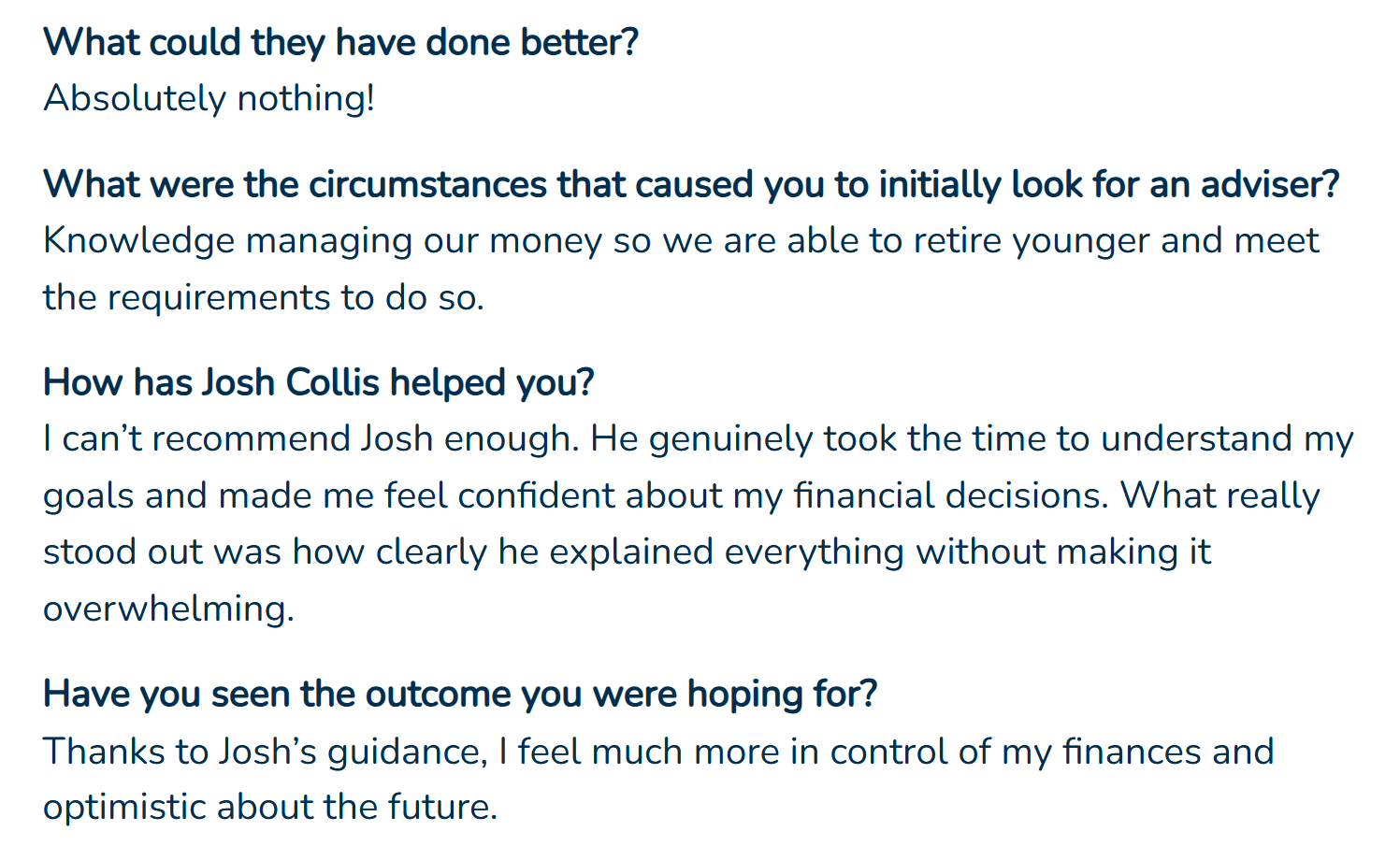This screenshot has width=1400, height=860.
Task: Click the 'How has Josh Collis helped you?' heading
Action: [318, 382]
